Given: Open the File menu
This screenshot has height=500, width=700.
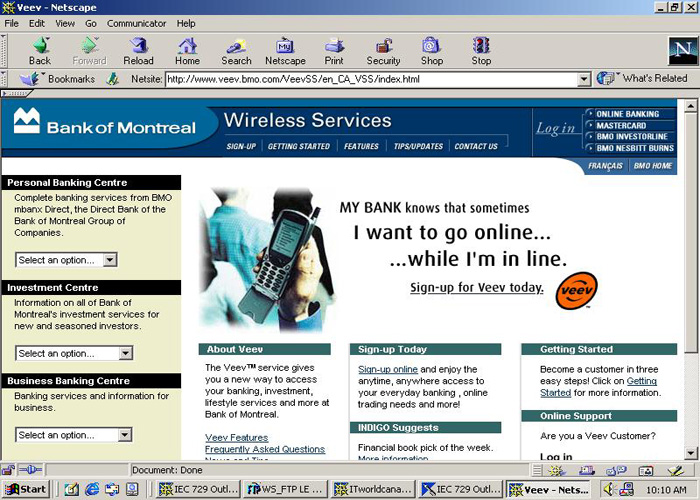Looking at the screenshot, I should (x=12, y=23).
